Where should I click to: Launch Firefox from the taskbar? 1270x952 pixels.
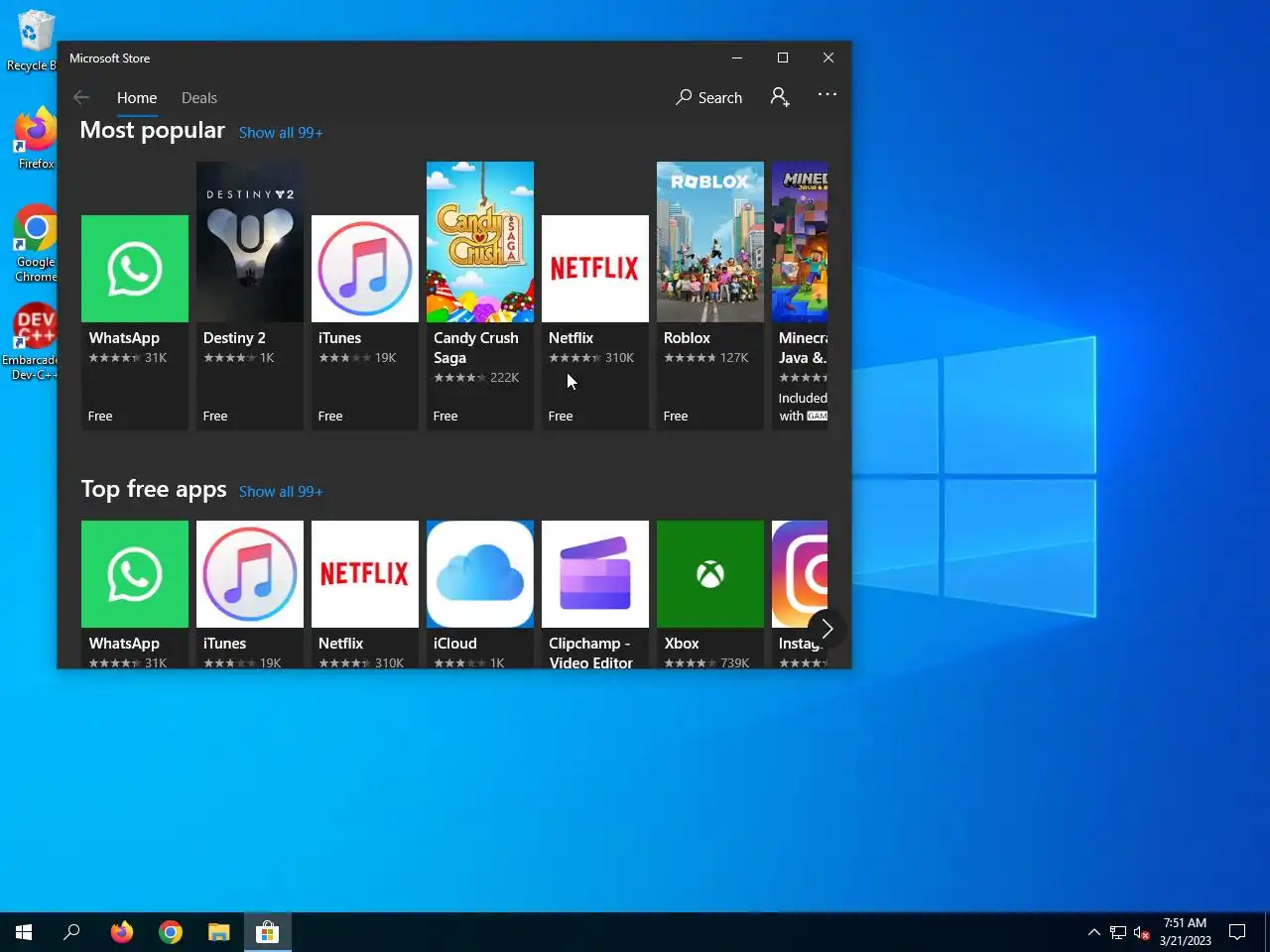tap(122, 932)
